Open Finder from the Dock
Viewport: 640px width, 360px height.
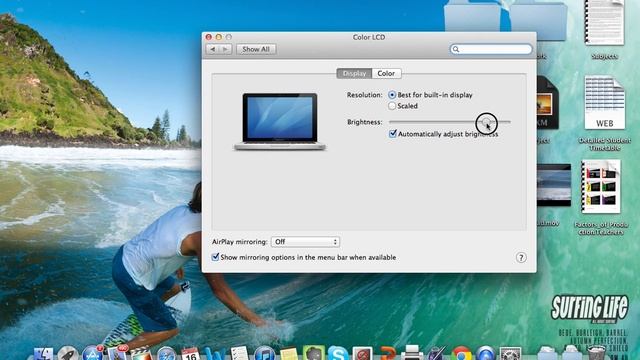[x=43, y=354]
